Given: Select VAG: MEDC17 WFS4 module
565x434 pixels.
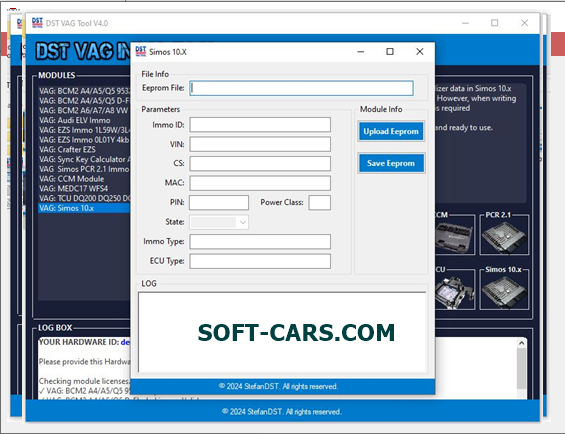Looking at the screenshot, I should 84,188.
